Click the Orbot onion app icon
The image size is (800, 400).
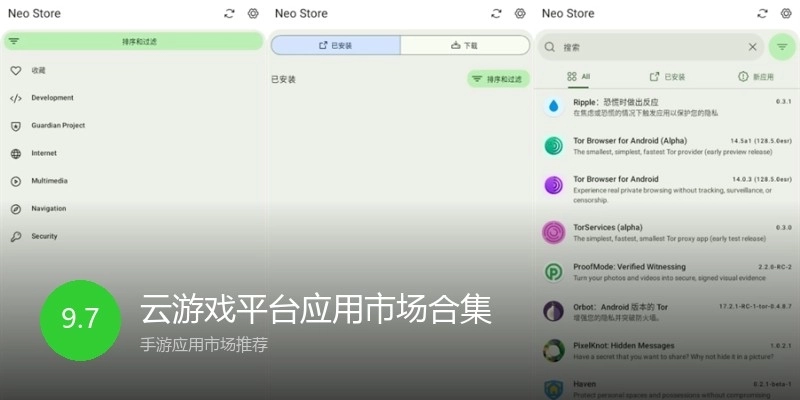coord(553,311)
